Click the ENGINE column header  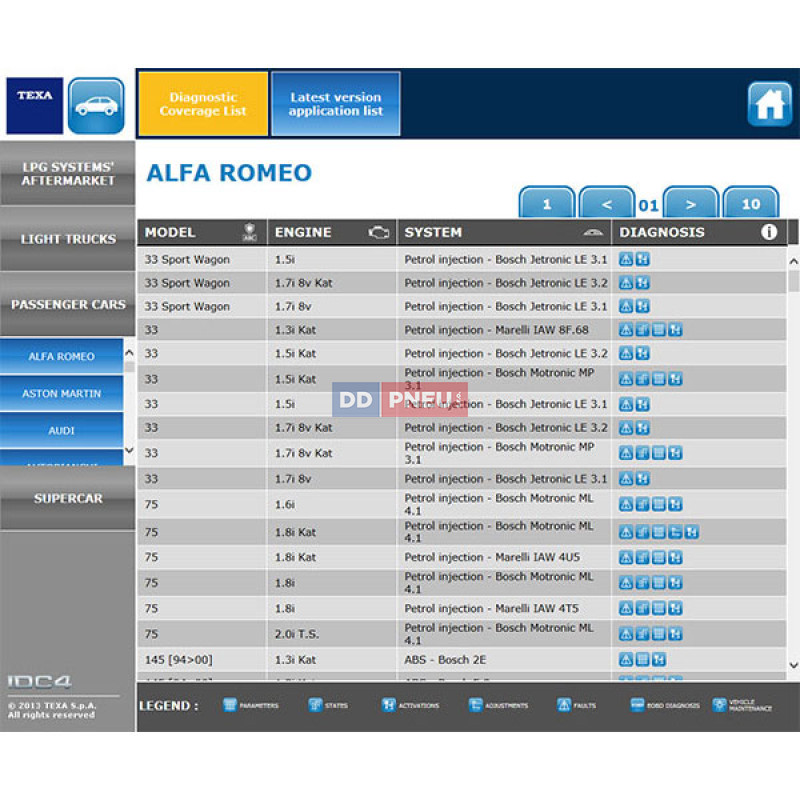(x=332, y=233)
